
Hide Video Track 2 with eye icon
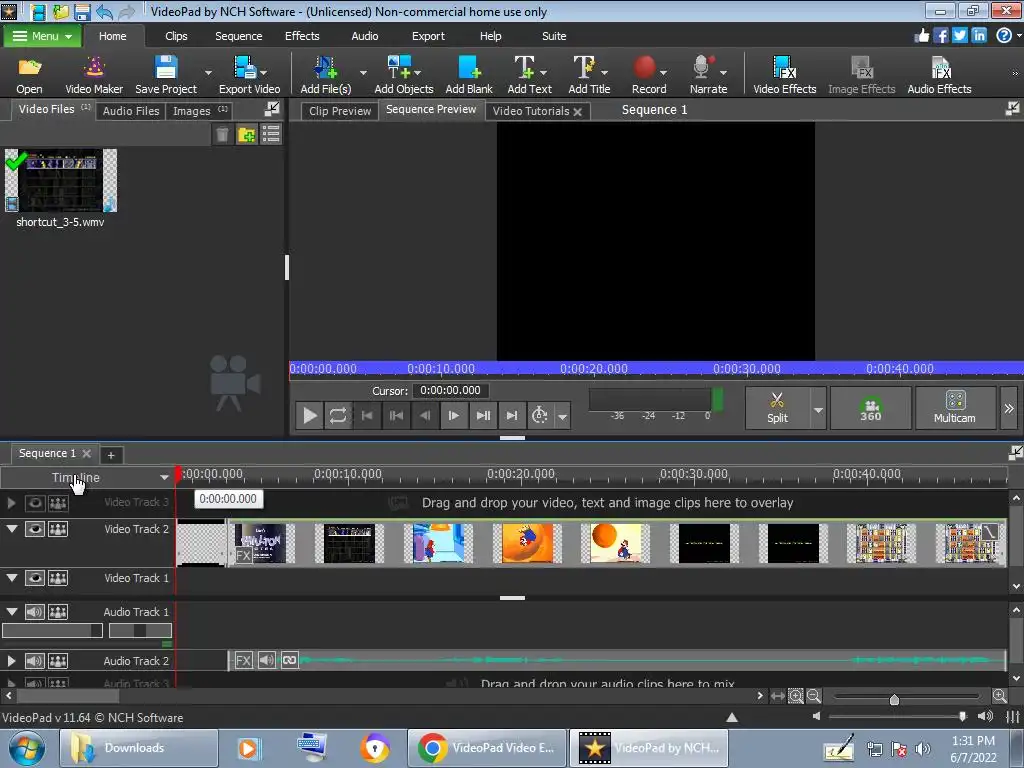35,529
